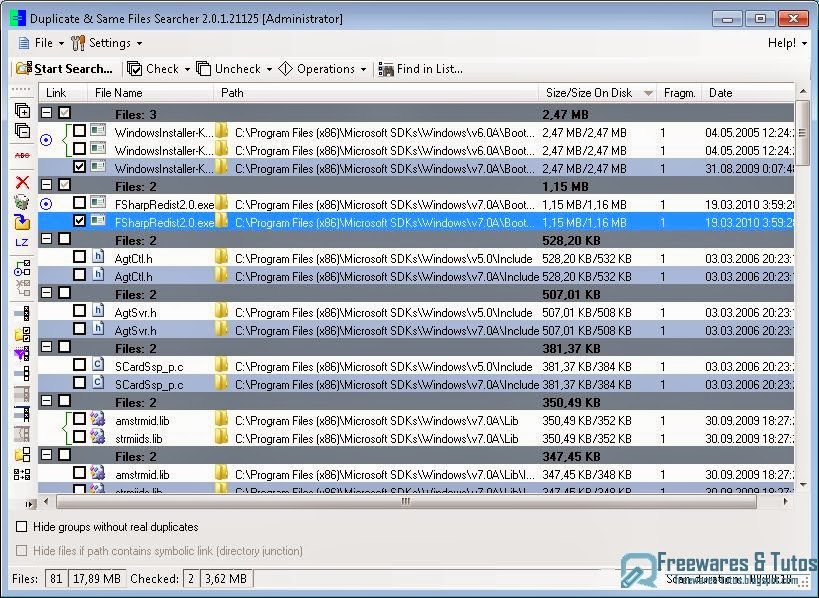The width and height of the screenshot is (819, 598).
Task: Sort by the Path column header
Action: (x=376, y=93)
